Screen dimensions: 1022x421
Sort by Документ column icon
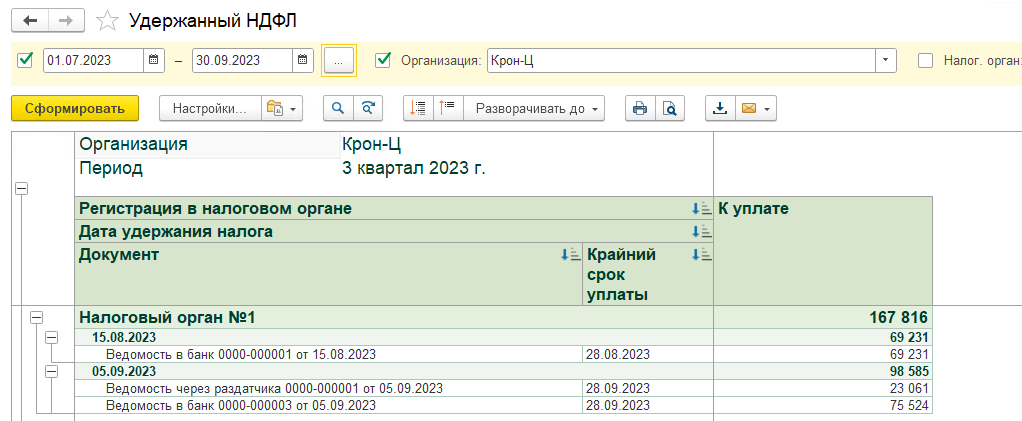(x=570, y=255)
